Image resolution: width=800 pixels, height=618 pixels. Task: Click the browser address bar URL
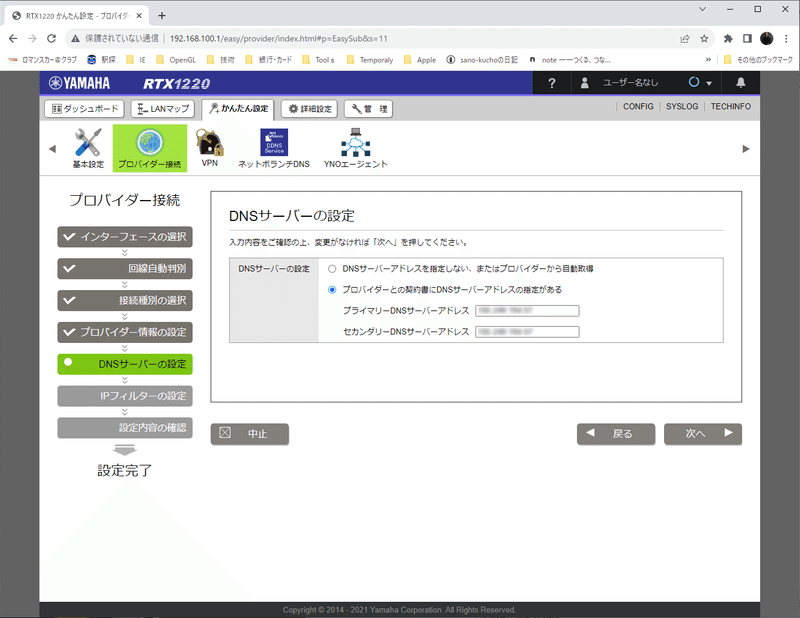coord(279,39)
